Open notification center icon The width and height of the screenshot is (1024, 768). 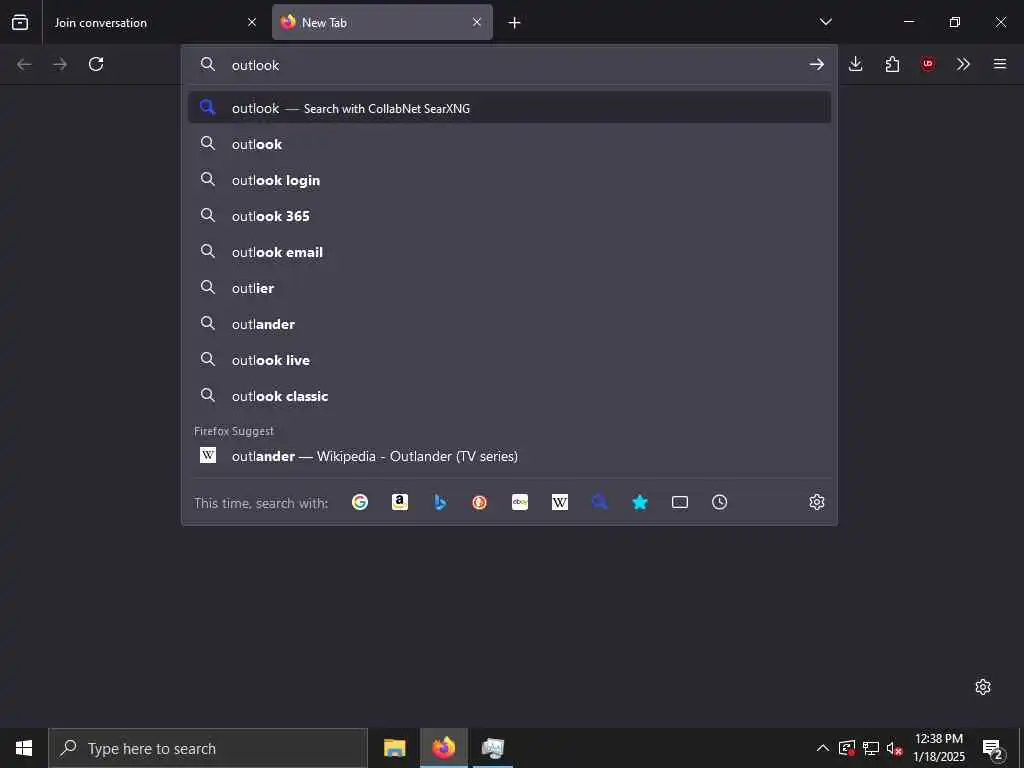coord(992,748)
